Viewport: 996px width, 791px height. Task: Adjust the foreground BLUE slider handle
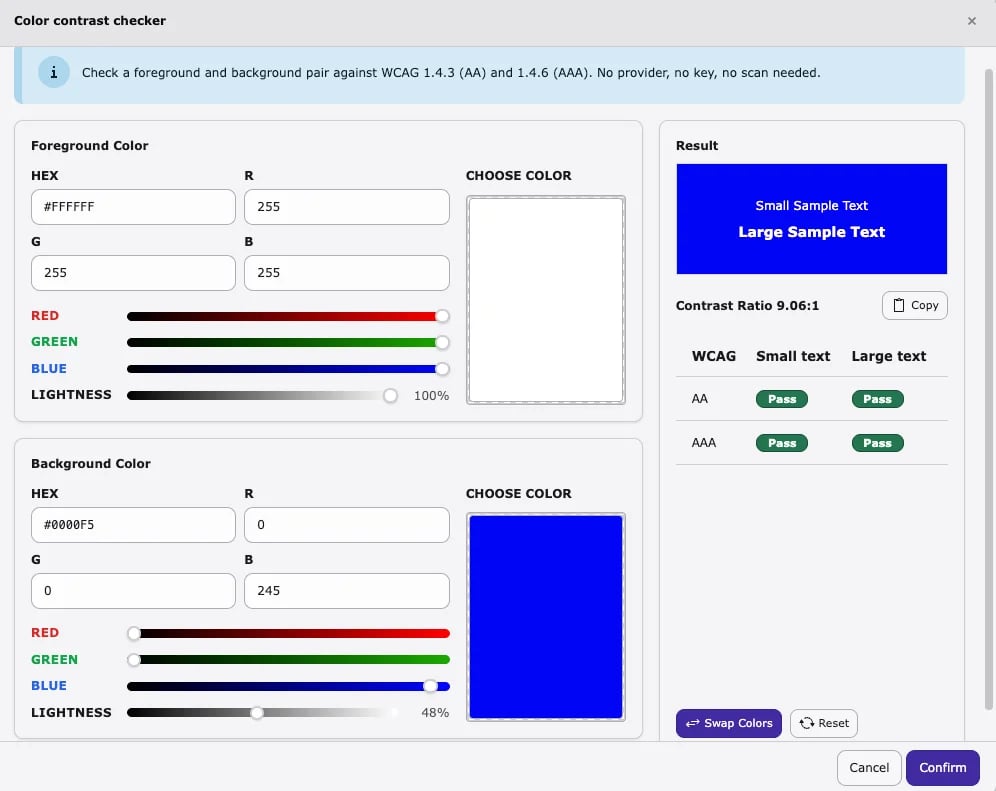[x=442, y=369]
